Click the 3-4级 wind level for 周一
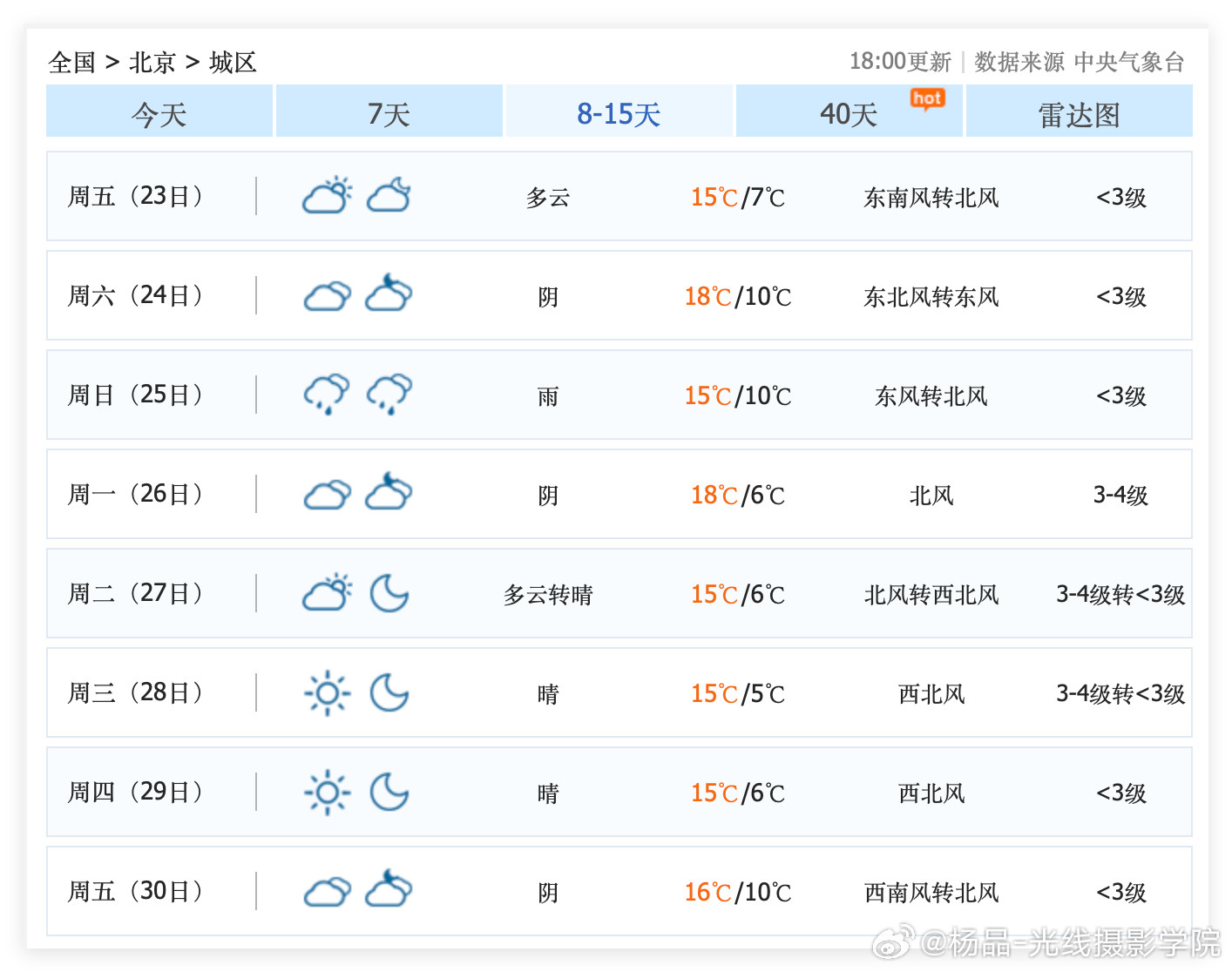This screenshot has width=1232, height=972. pos(1120,496)
